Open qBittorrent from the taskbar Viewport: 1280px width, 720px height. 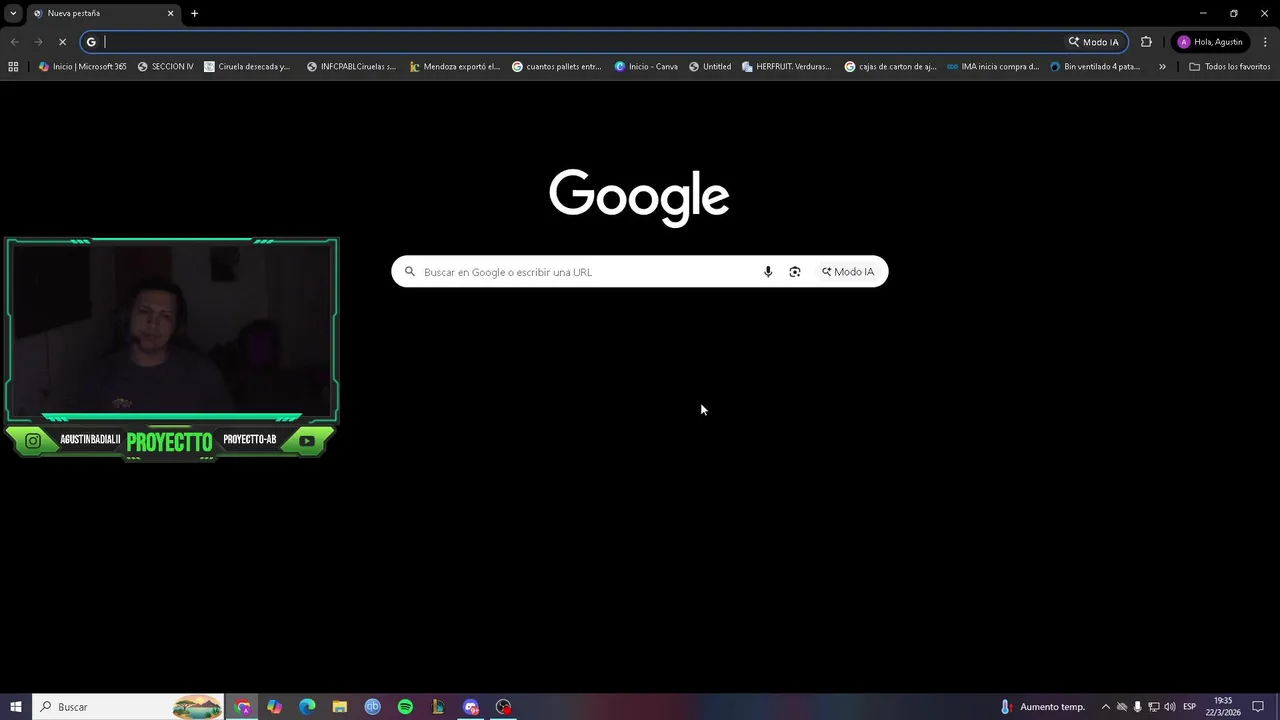pos(372,707)
